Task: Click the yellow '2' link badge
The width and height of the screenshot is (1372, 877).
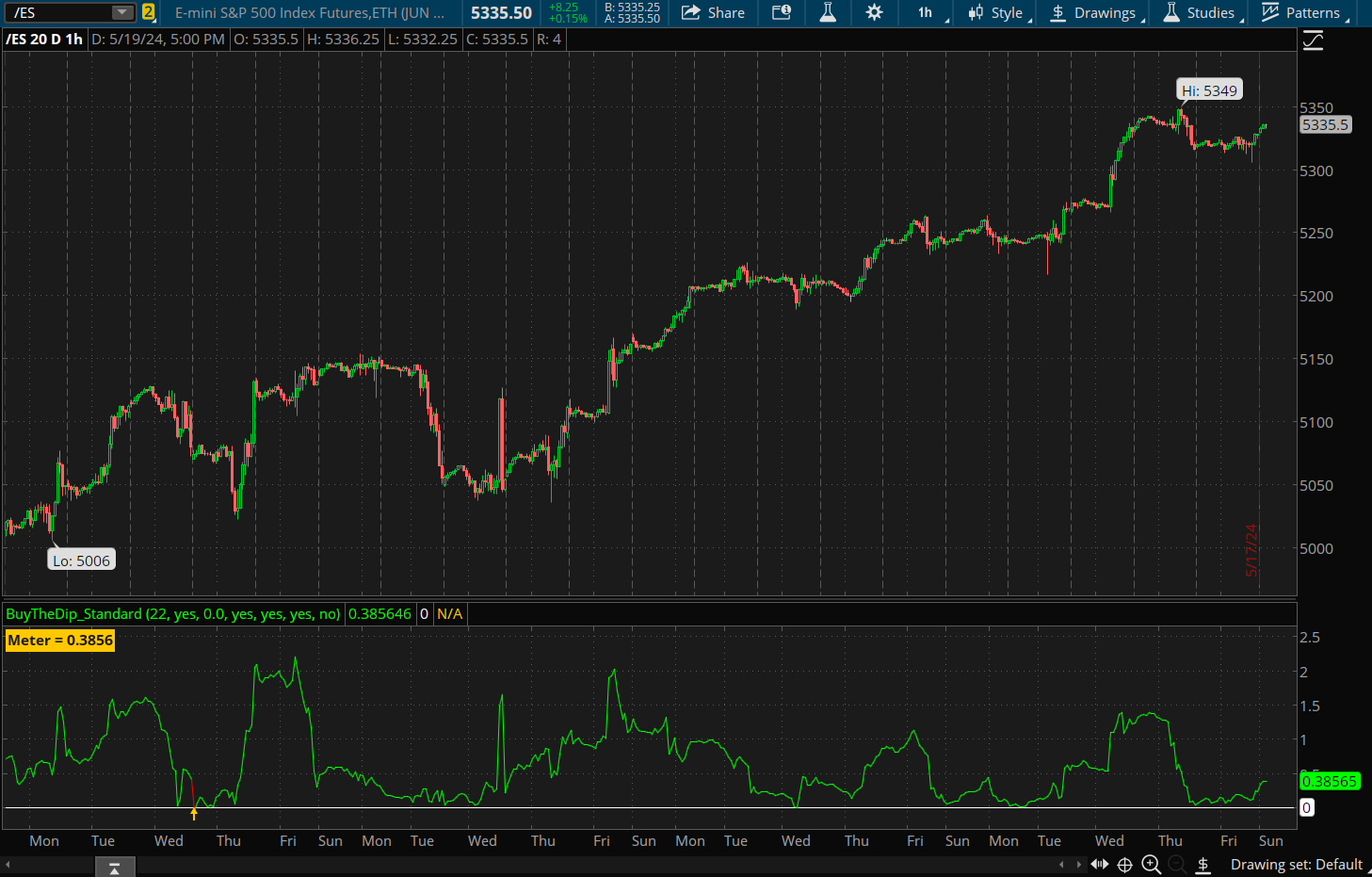Action: tap(148, 12)
